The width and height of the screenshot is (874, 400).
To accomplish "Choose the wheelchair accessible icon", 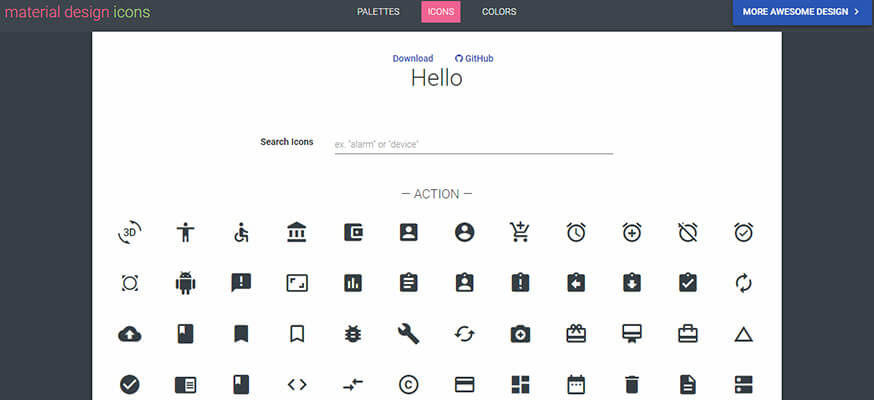I will point(241,232).
